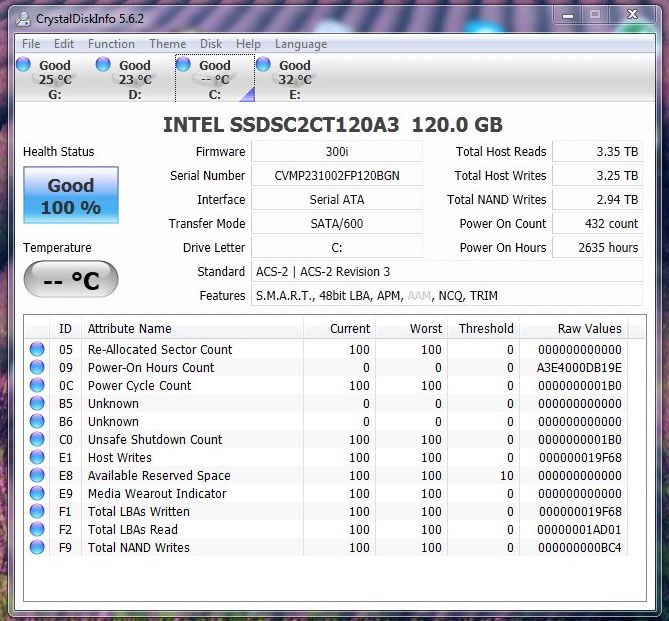Screen dimensions: 669x621
Task: Select disk E: at 32 °C
Action: tap(294, 79)
